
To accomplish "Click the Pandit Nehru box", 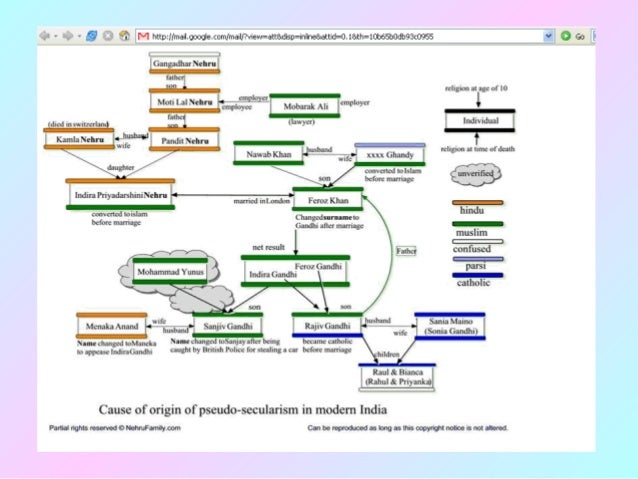I will click(x=184, y=140).
